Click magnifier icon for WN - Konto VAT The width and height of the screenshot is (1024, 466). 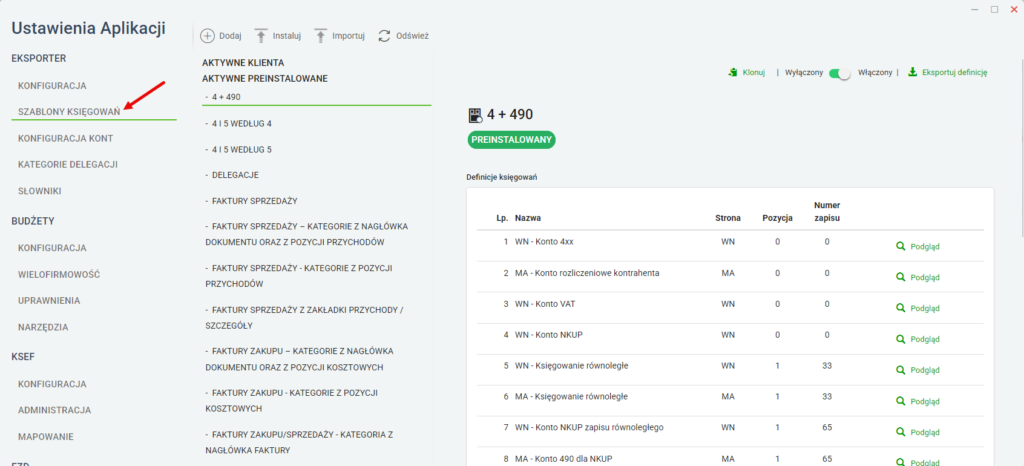tap(901, 308)
